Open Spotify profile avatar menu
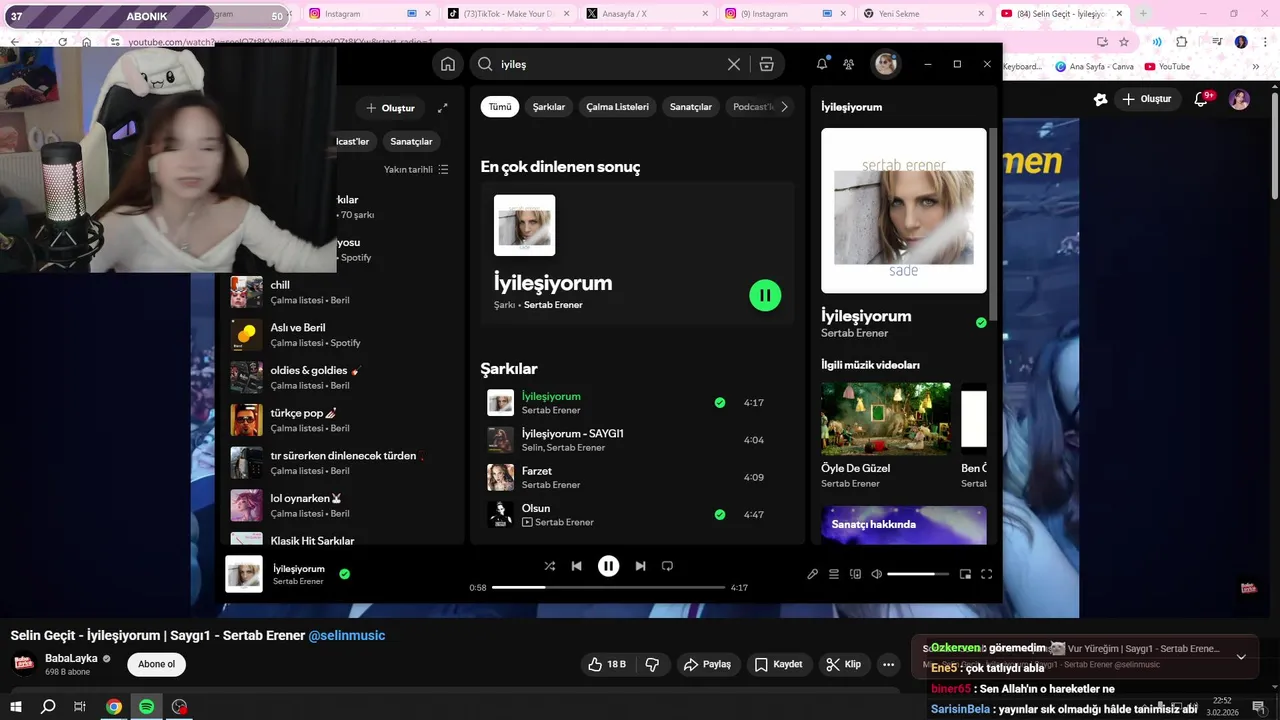The width and height of the screenshot is (1280, 720). pyautogui.click(x=886, y=64)
